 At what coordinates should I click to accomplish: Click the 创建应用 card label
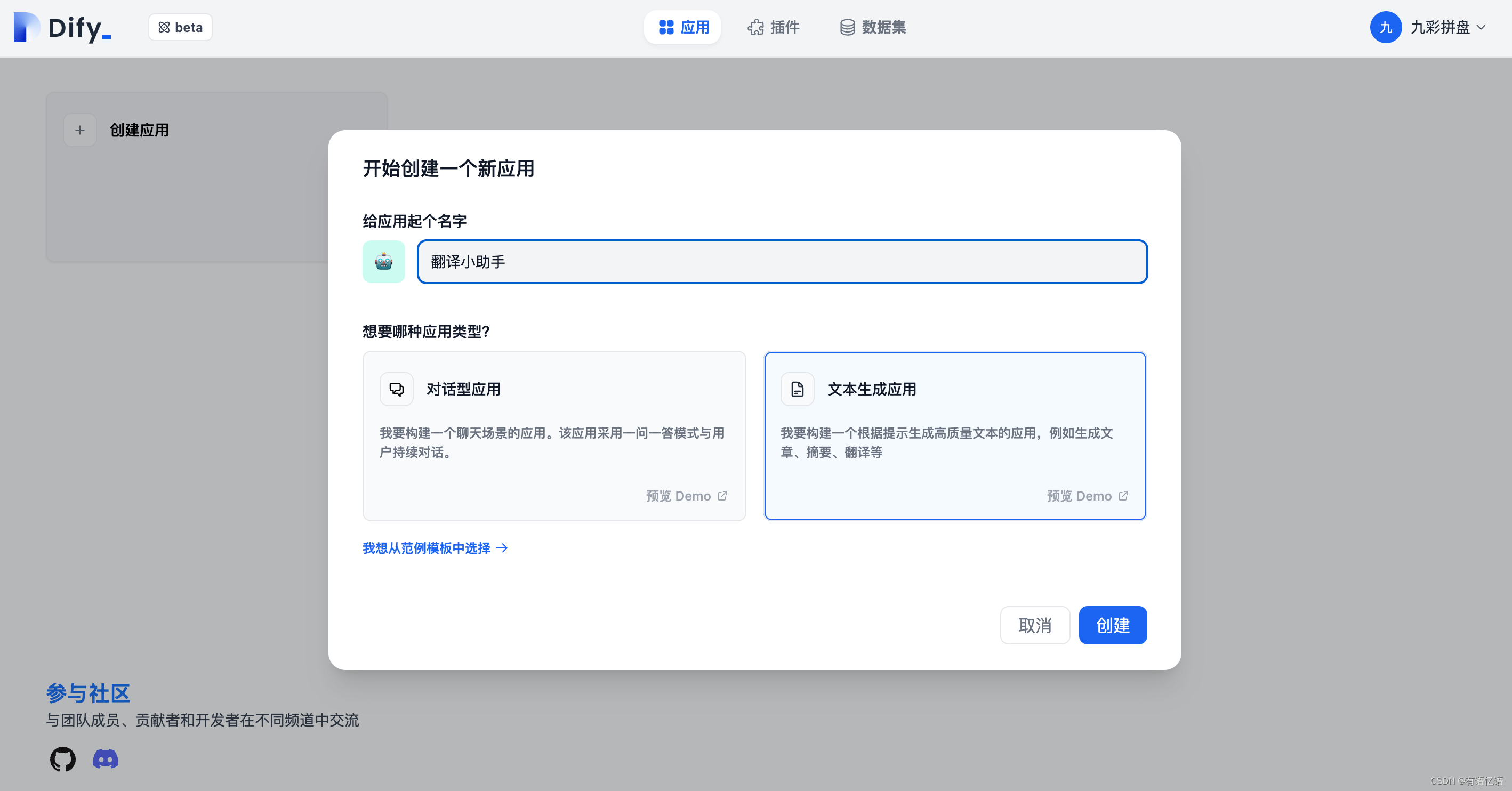coord(139,130)
